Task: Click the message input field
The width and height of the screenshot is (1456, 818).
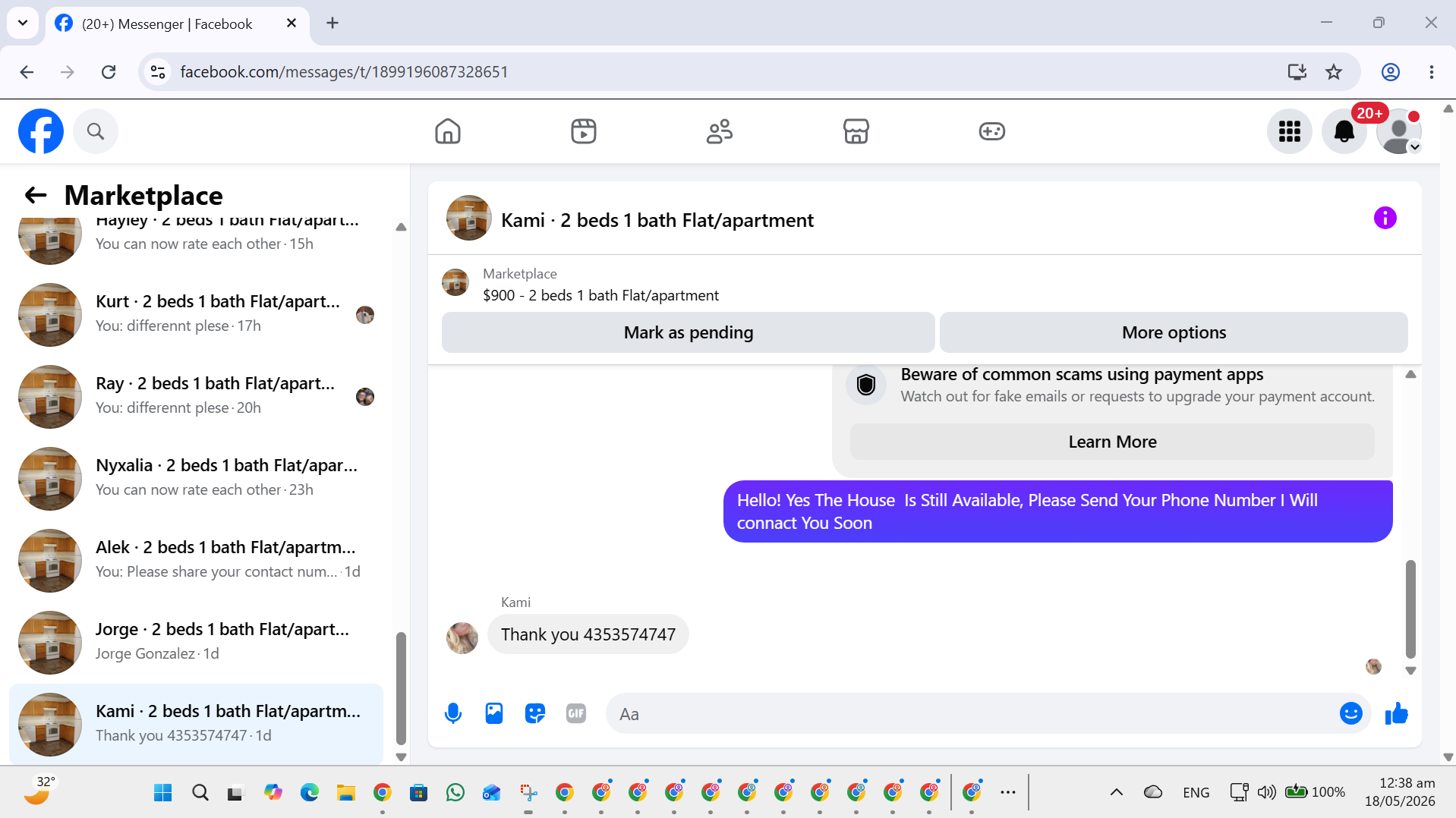Action: tap(972, 713)
